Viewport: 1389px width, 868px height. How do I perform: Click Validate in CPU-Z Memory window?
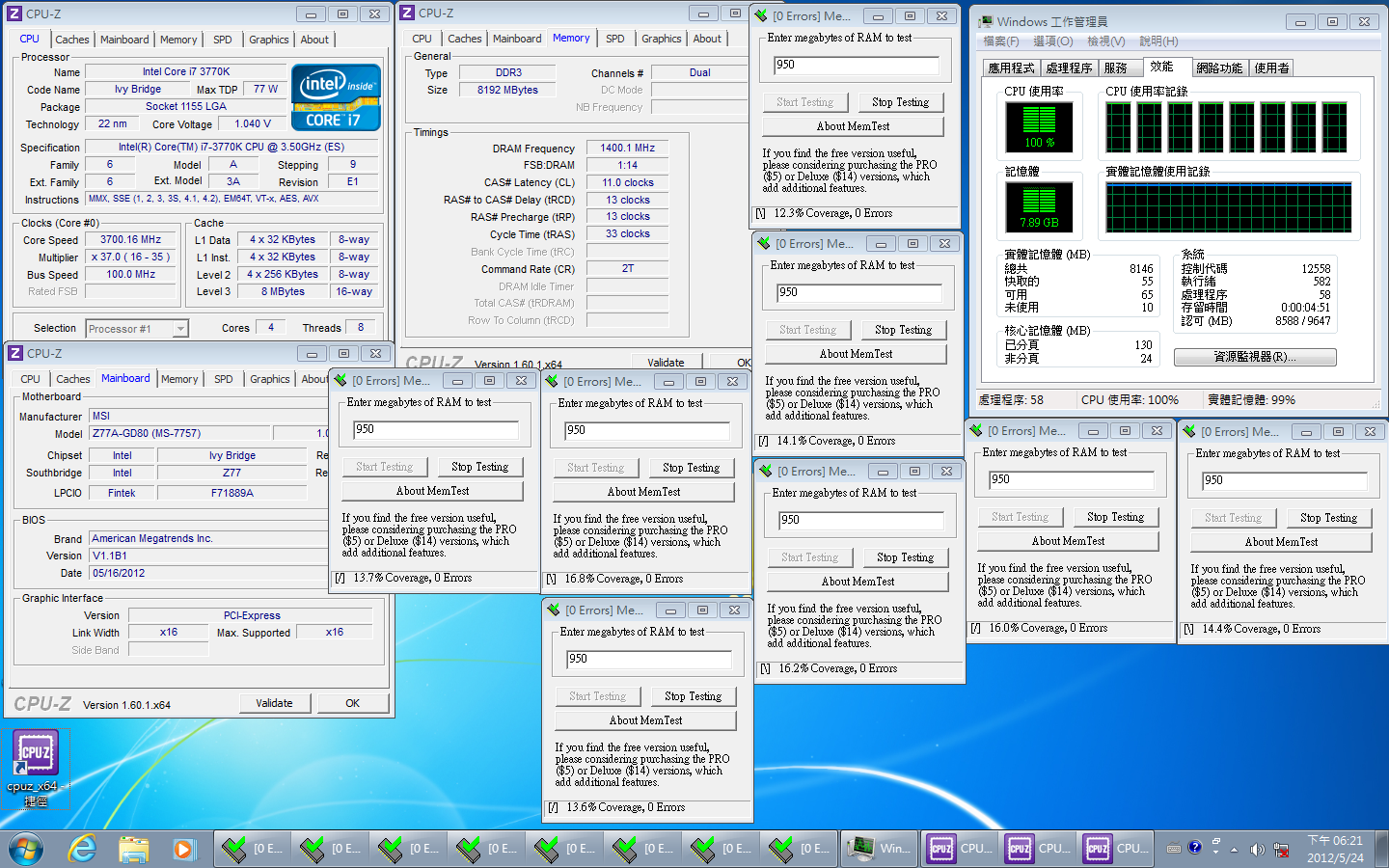pos(666,363)
